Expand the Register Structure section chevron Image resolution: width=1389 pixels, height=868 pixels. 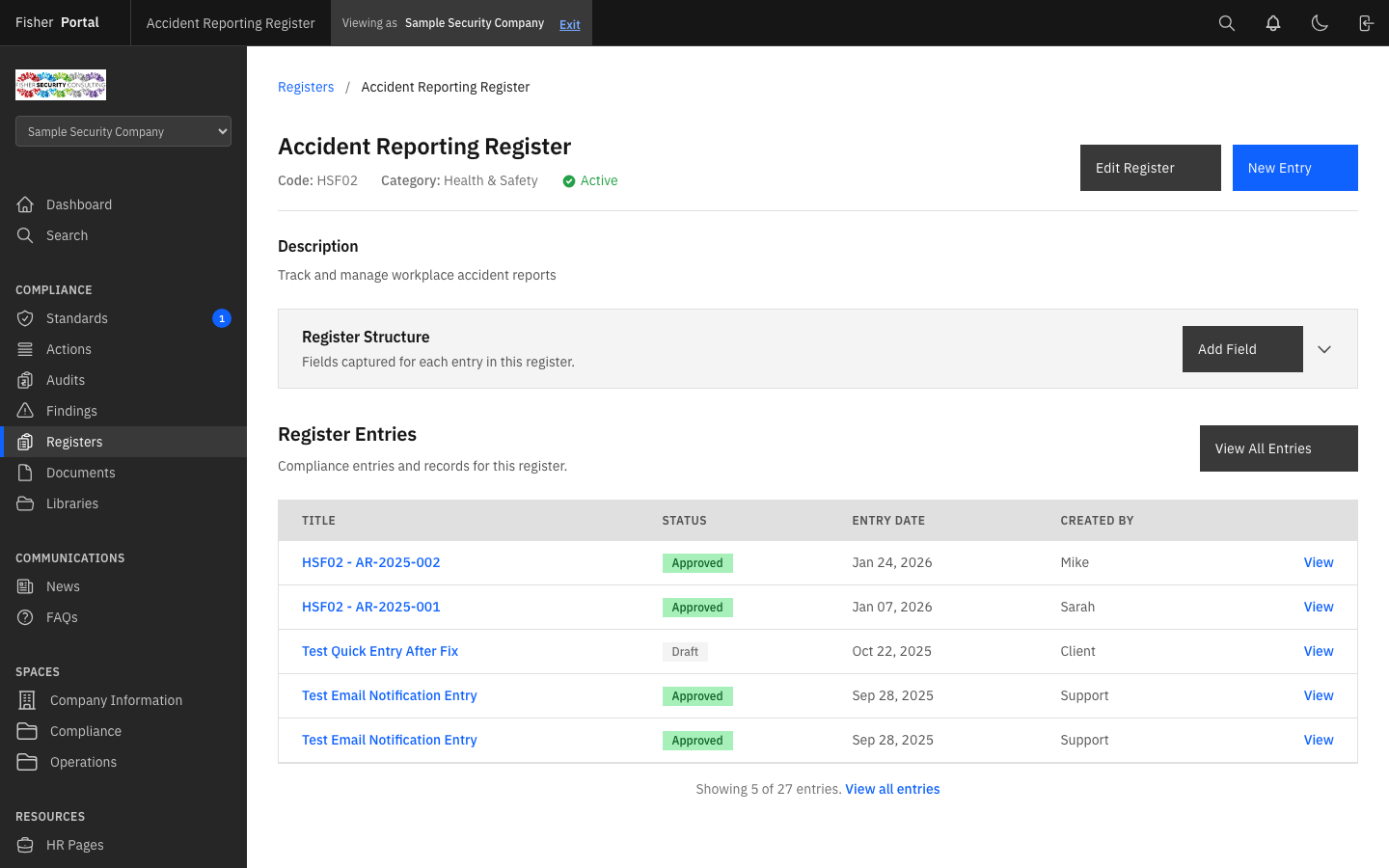pos(1324,349)
